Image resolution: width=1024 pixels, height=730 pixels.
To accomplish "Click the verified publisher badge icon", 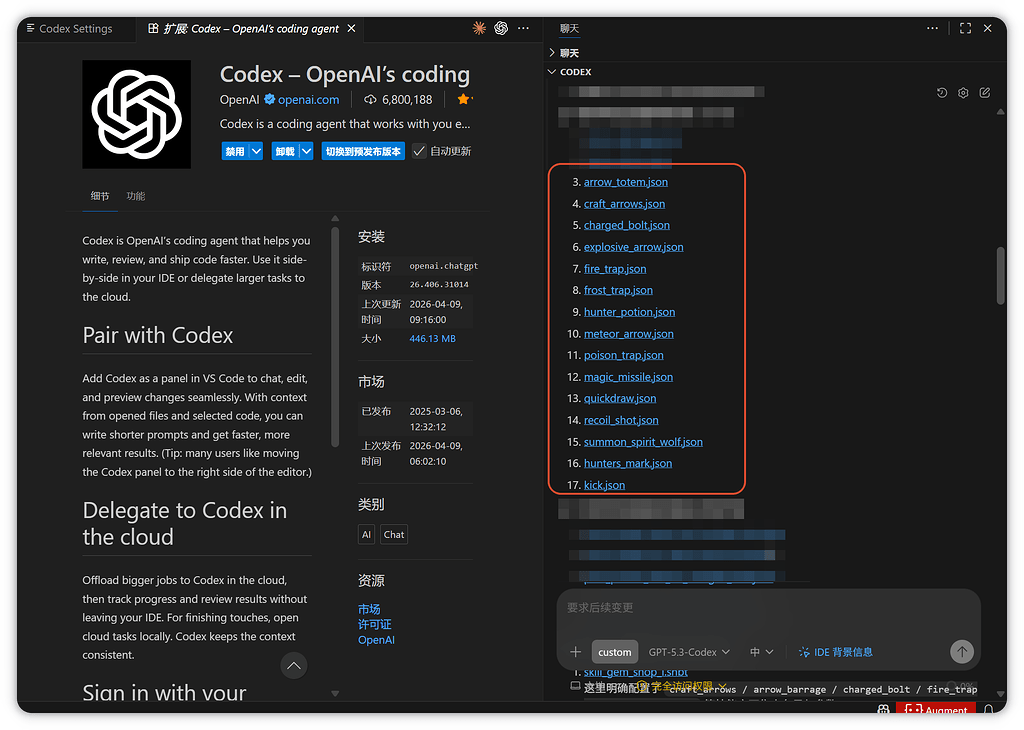I will point(269,99).
